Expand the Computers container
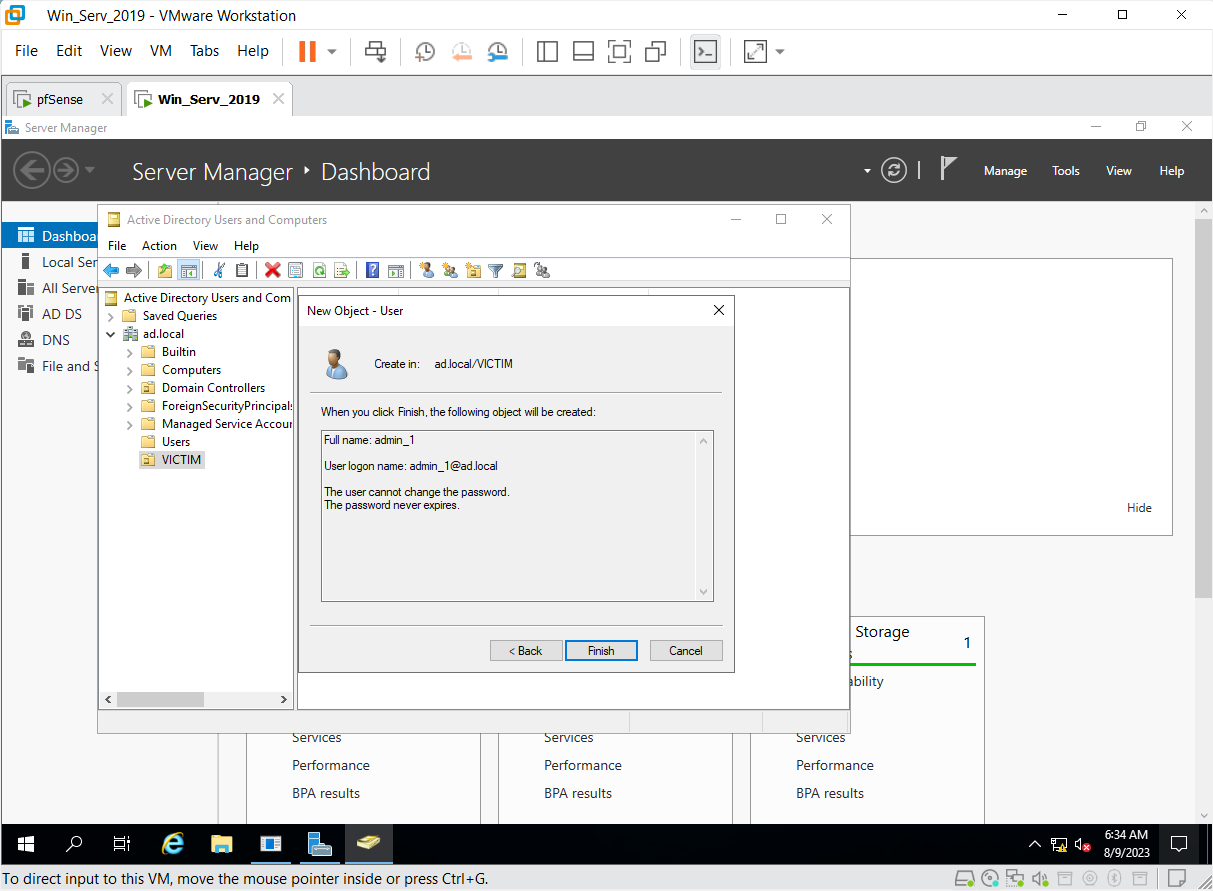The width and height of the screenshot is (1213, 891). pyautogui.click(x=129, y=370)
